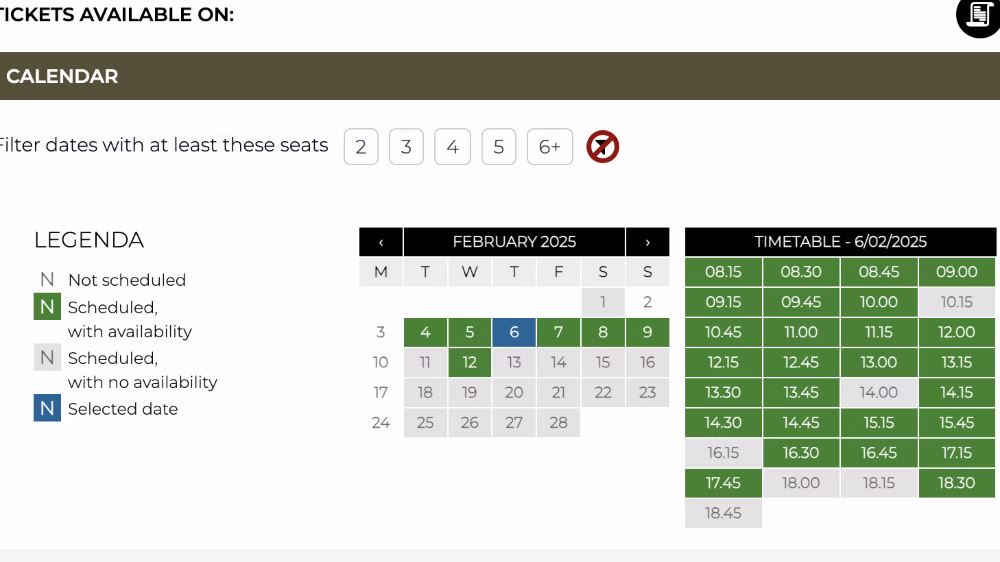Select February 4 on the calendar

tap(425, 332)
